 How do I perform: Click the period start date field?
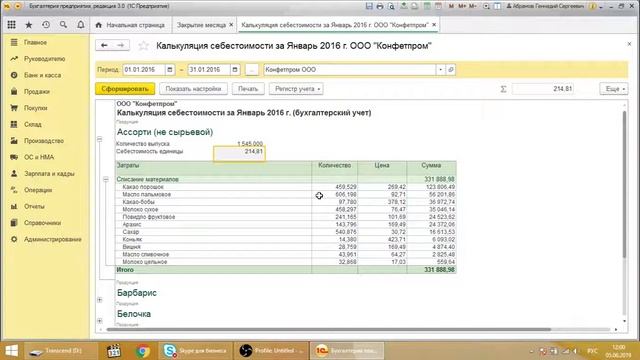[144, 70]
